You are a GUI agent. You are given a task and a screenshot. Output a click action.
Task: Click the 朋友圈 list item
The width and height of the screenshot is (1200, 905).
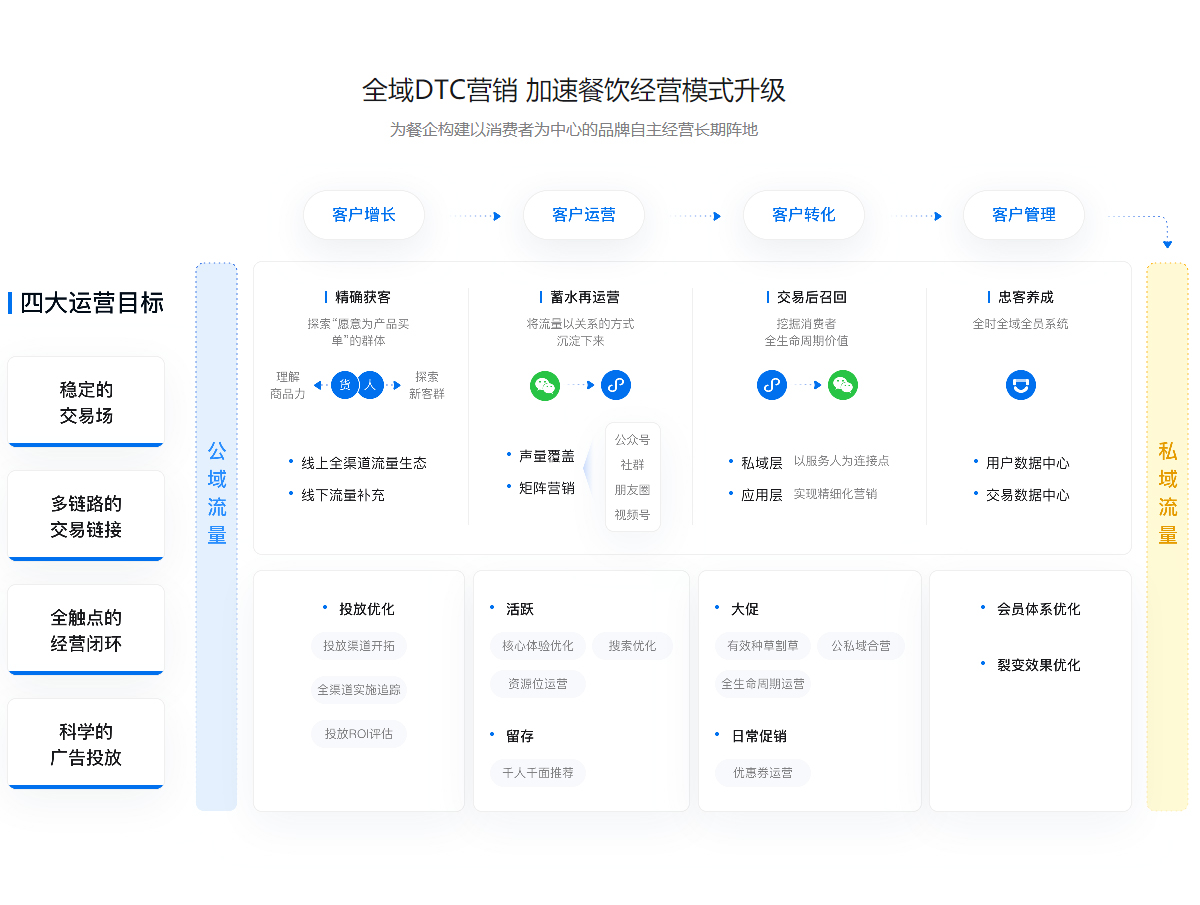pos(632,490)
